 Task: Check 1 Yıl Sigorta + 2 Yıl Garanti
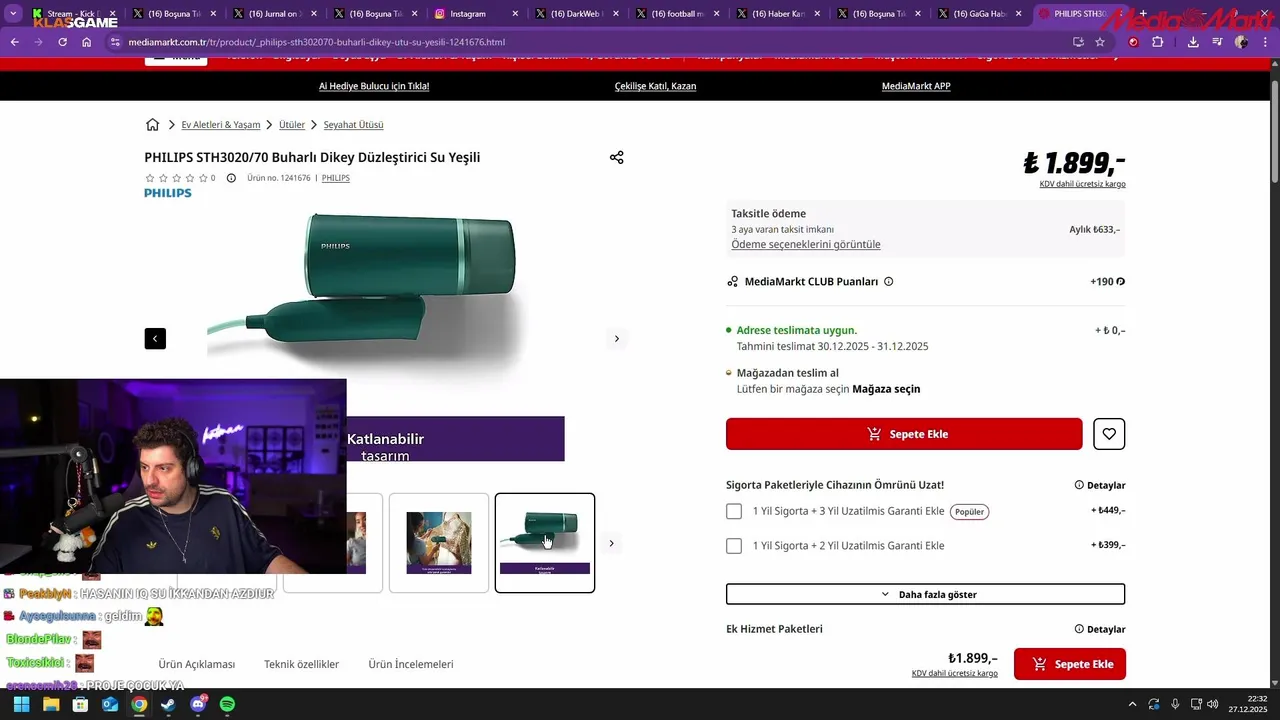[734, 546]
